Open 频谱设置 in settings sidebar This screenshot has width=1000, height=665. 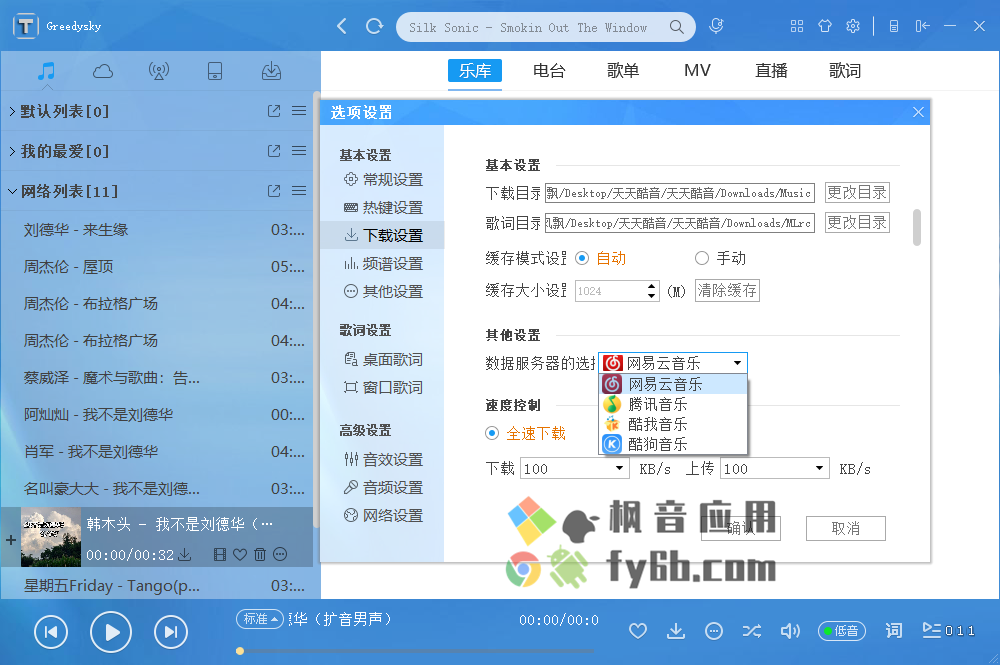pyautogui.click(x=383, y=264)
